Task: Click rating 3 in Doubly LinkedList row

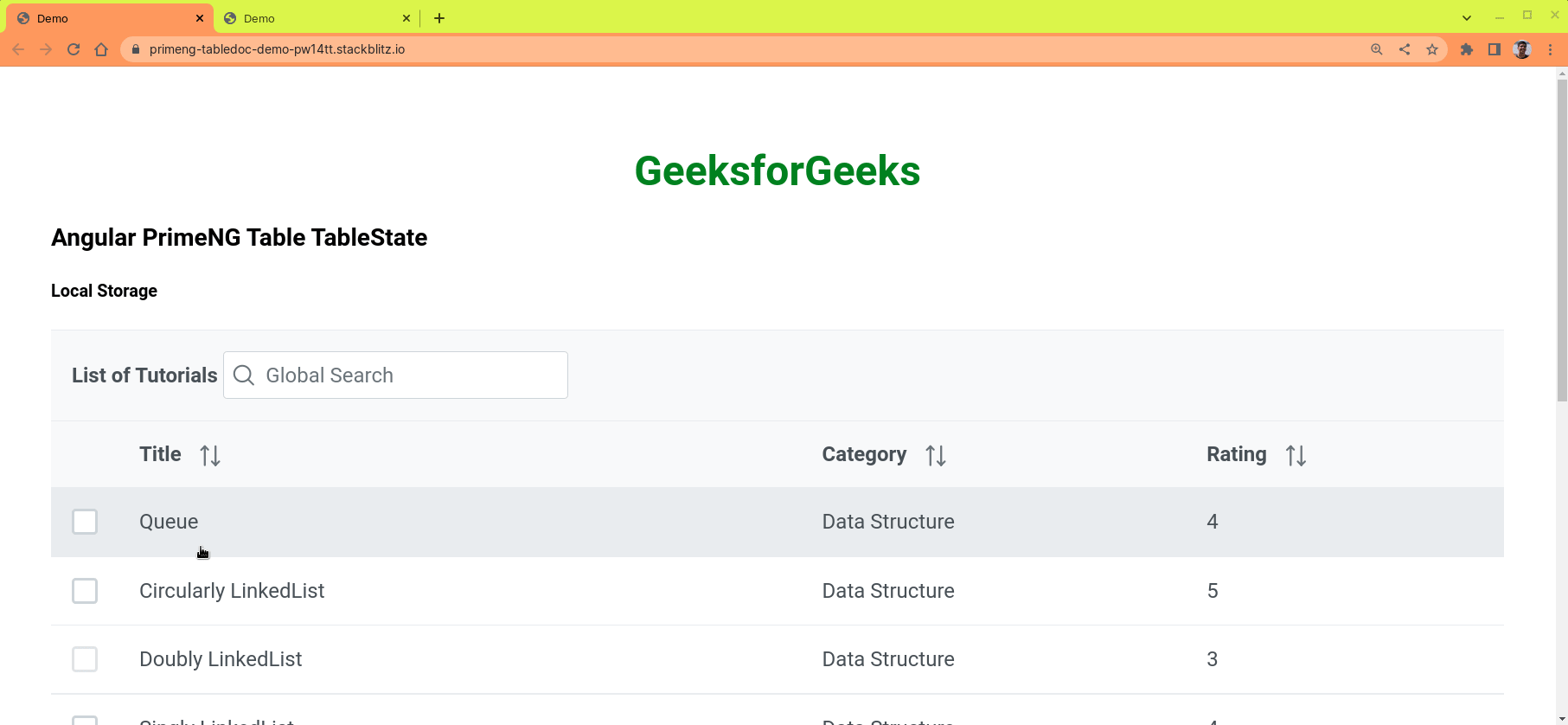Action: pos(1213,659)
